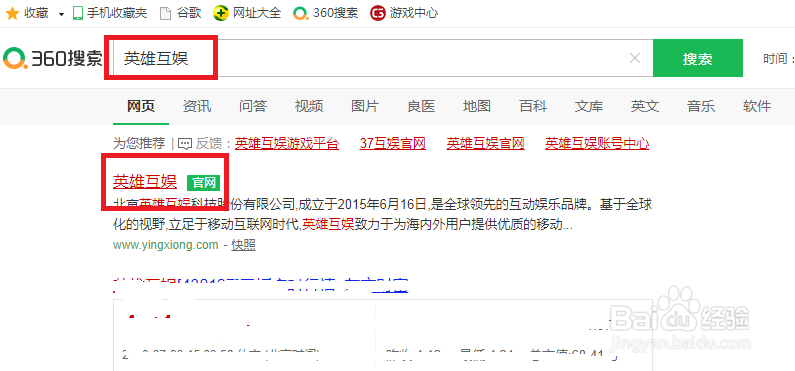Open the 英雄互娱 result title link
The image size is (795, 371).
145,181
